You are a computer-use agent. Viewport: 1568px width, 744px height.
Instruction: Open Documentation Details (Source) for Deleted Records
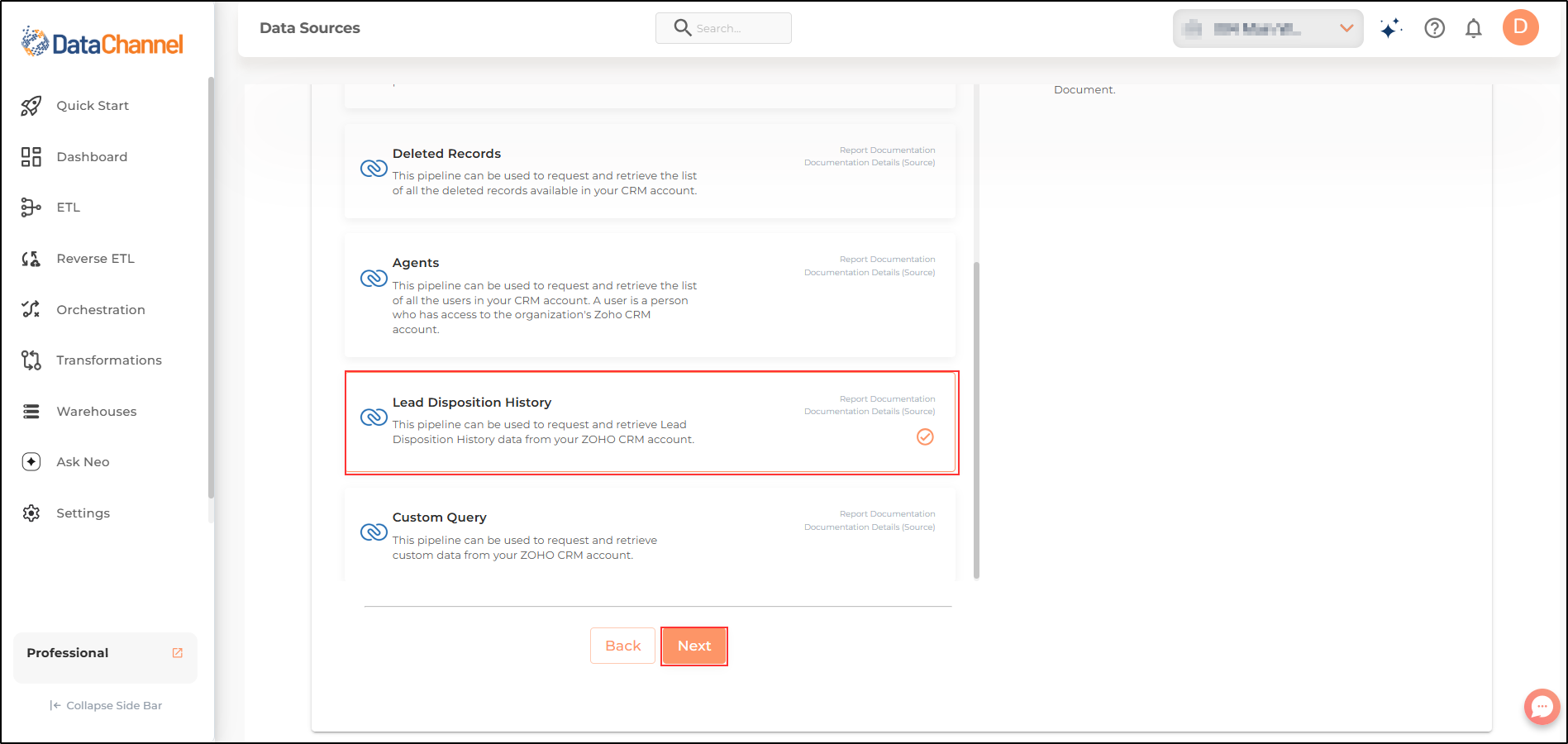click(x=870, y=163)
